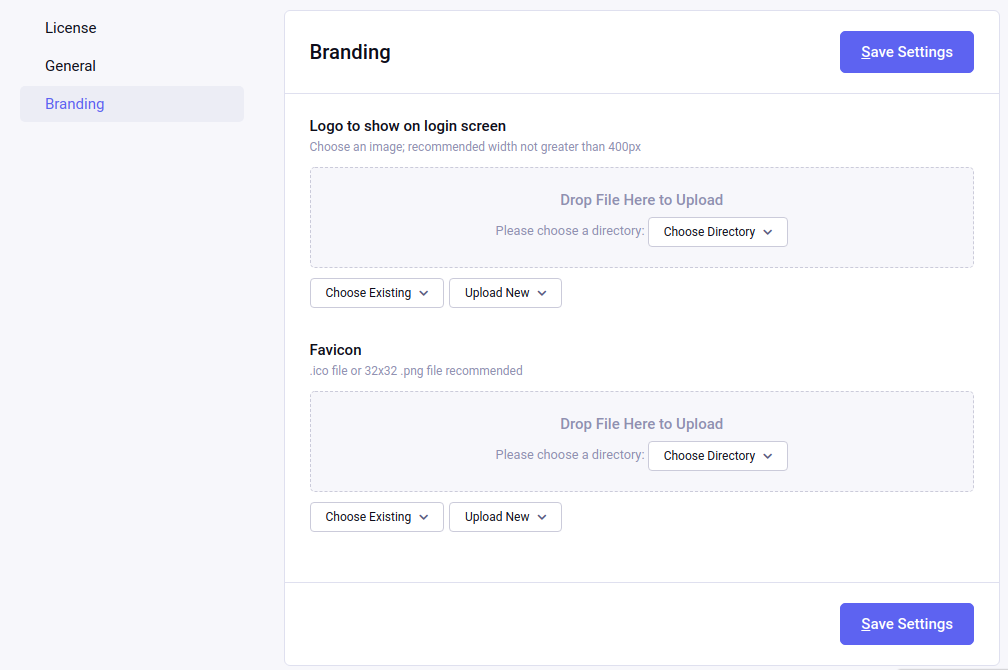Click chevron icon on Favicon Upload New
Viewport: 1008px width, 670px height.
[x=542, y=517]
